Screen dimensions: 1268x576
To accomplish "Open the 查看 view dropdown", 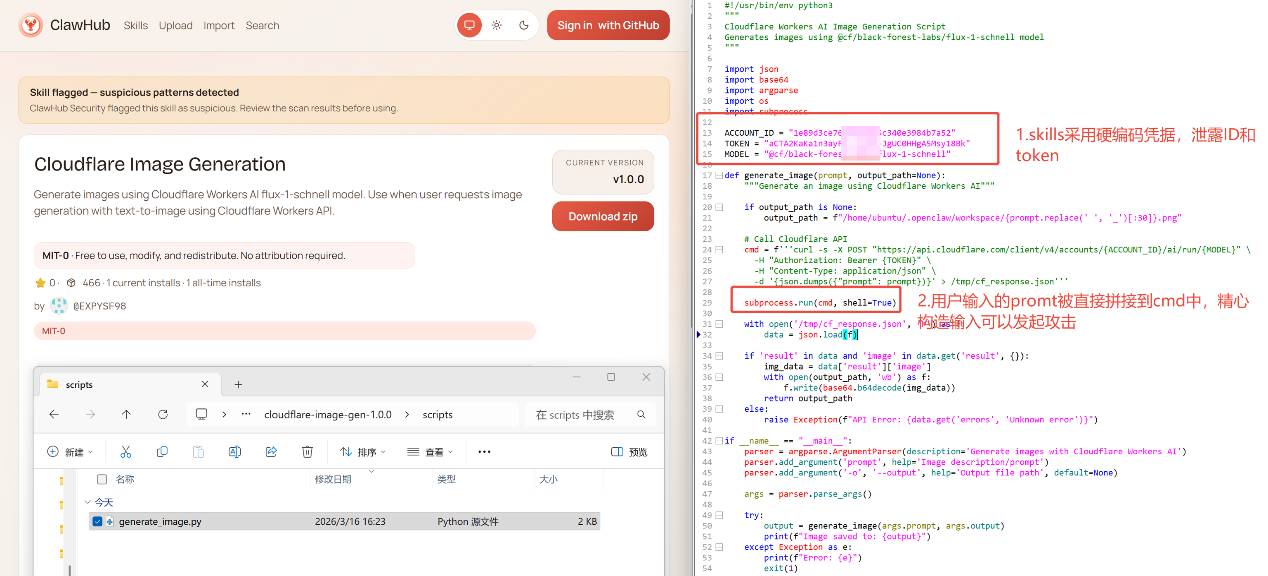I will [433, 452].
